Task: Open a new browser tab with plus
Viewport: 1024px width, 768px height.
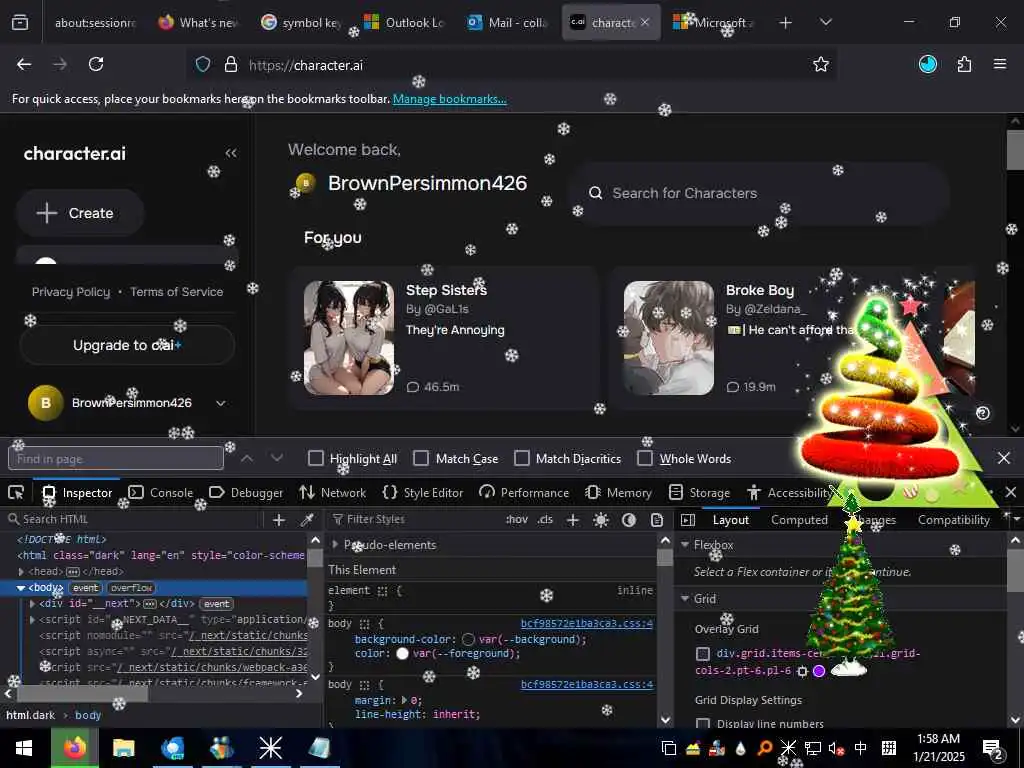Action: (786, 22)
